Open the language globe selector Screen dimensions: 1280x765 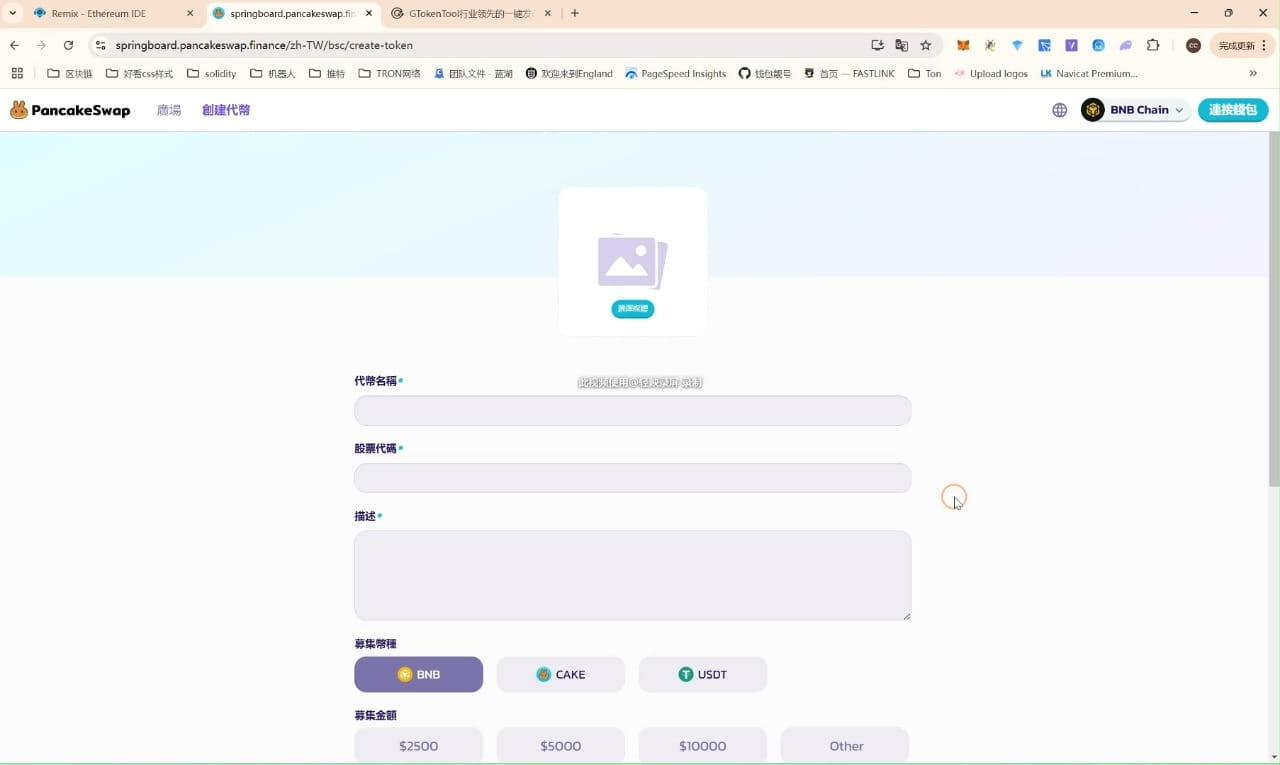pos(1059,109)
